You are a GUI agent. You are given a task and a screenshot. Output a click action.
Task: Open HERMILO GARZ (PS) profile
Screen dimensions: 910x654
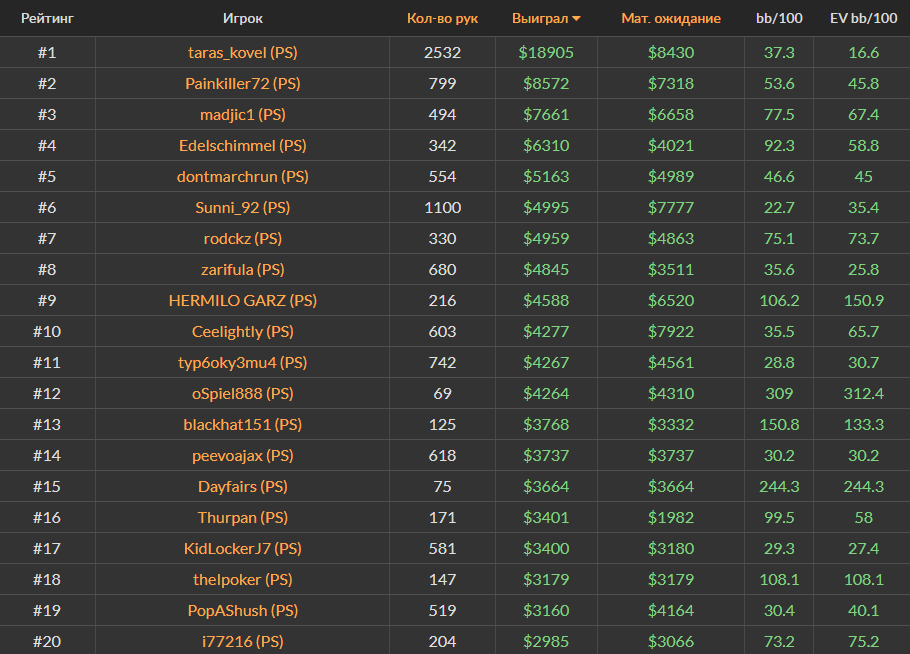click(243, 301)
